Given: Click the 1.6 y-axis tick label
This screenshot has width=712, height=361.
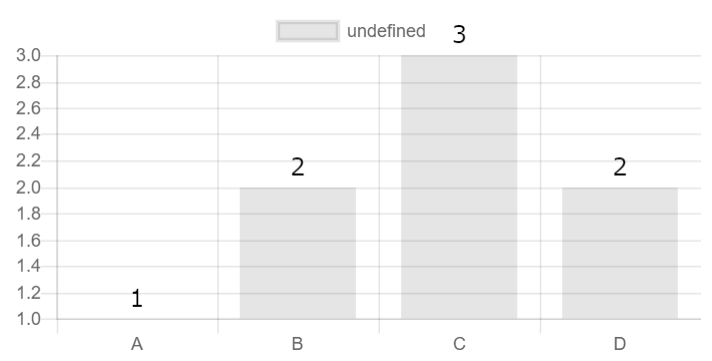Looking at the screenshot, I should point(28,240).
